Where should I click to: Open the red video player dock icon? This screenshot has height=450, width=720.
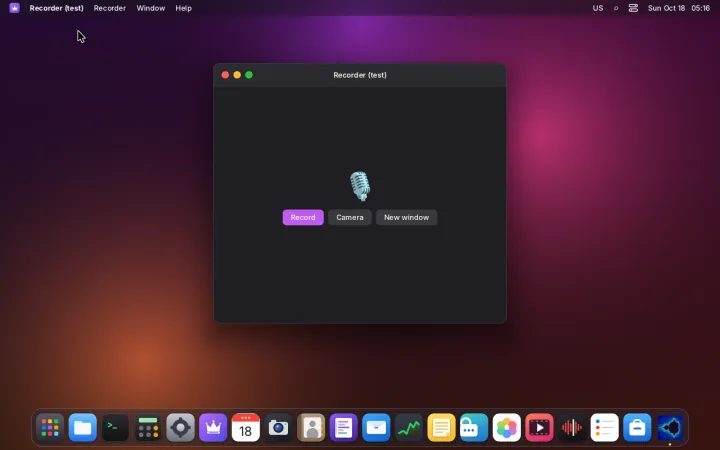(539, 428)
